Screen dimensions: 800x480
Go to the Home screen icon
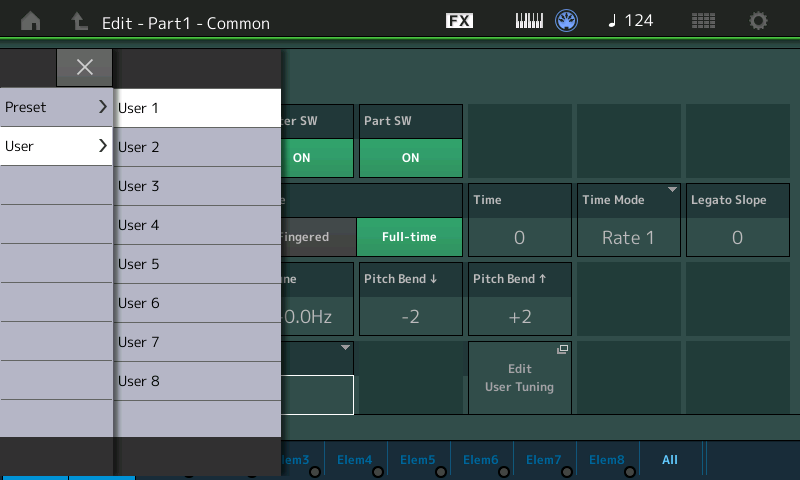coord(31,21)
